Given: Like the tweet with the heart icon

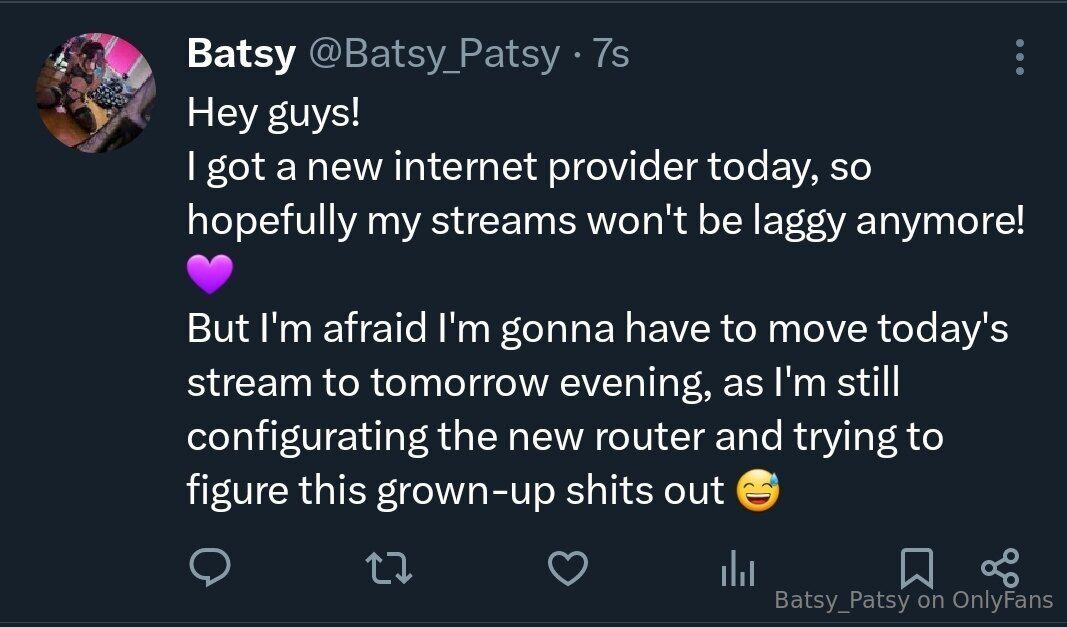Looking at the screenshot, I should [569, 569].
